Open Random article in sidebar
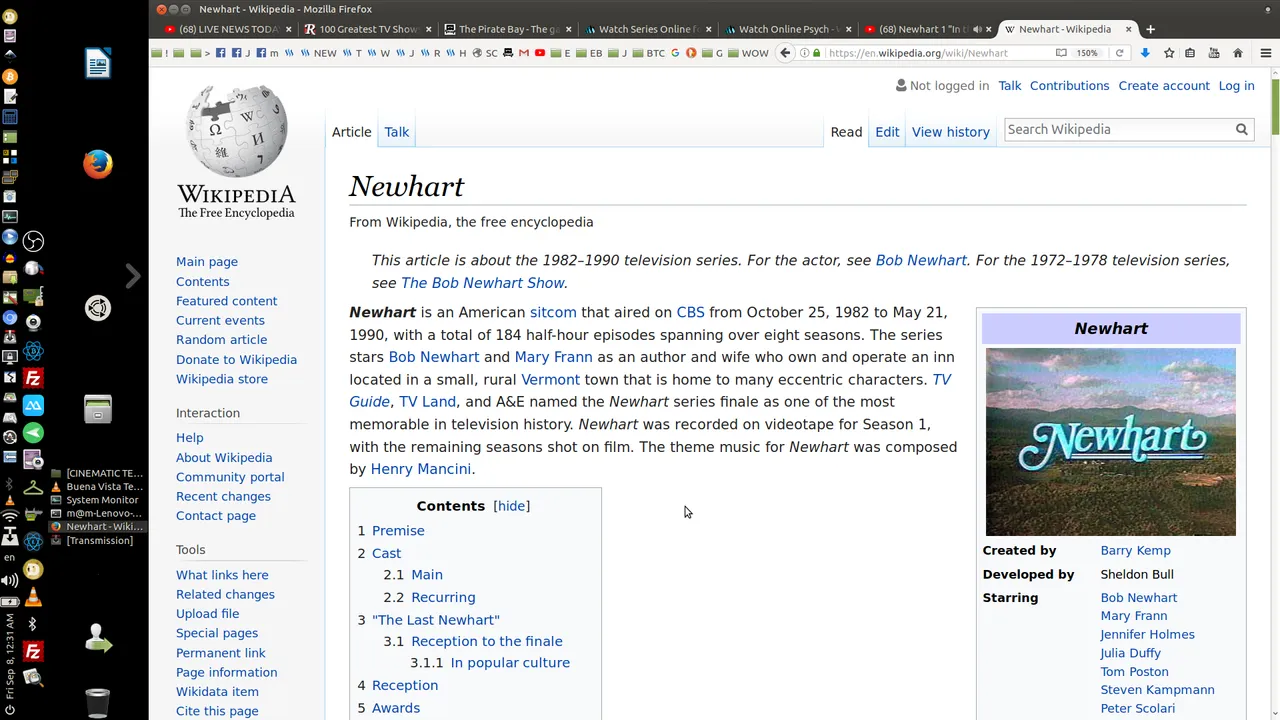This screenshot has height=720, width=1280. click(x=221, y=340)
